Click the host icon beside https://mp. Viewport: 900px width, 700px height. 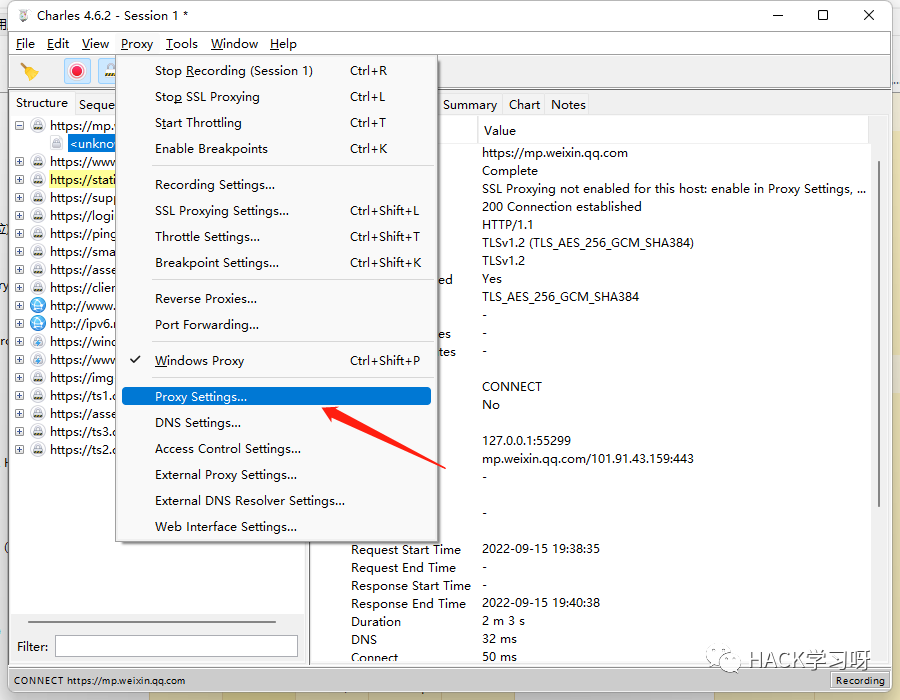[38, 125]
